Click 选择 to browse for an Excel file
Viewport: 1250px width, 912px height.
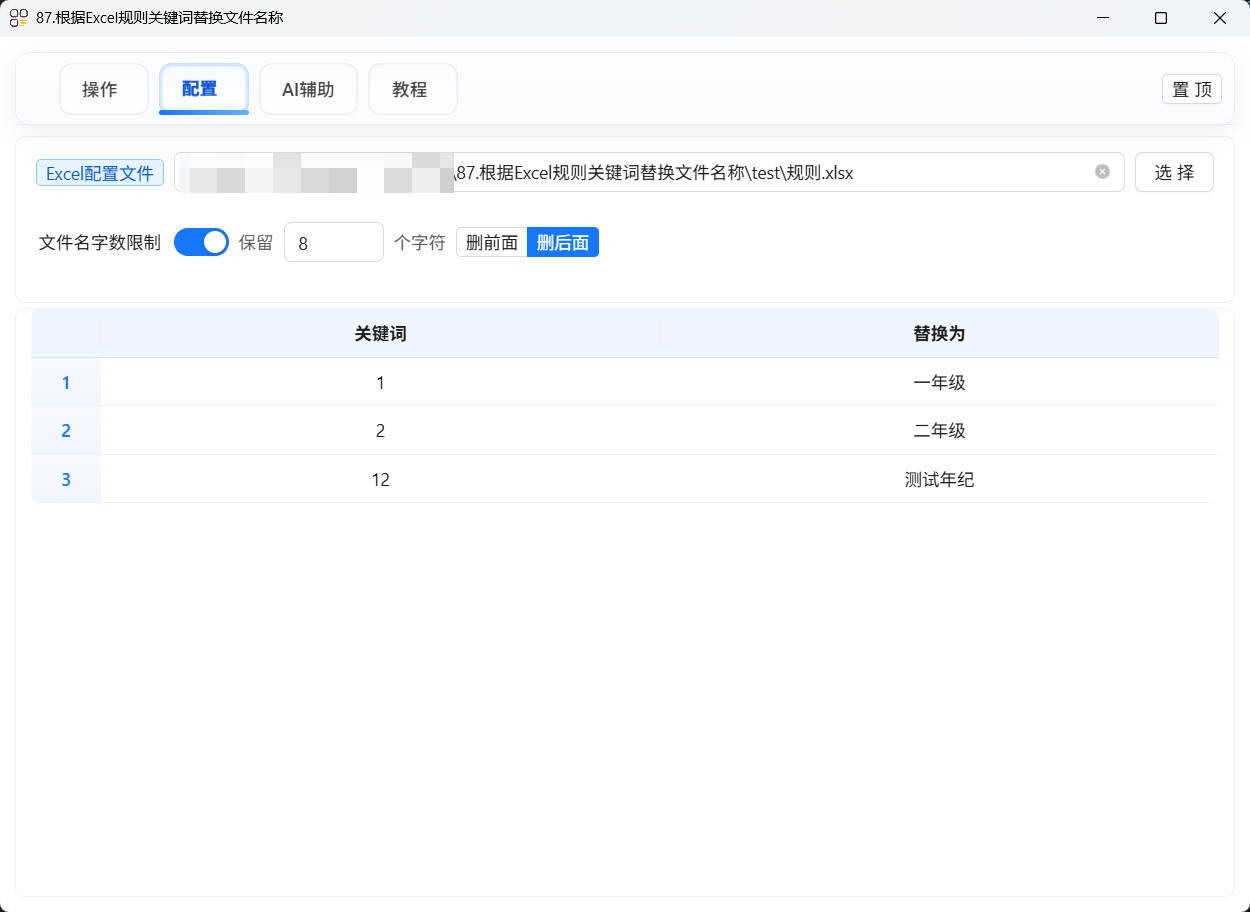pyautogui.click(x=1173, y=172)
